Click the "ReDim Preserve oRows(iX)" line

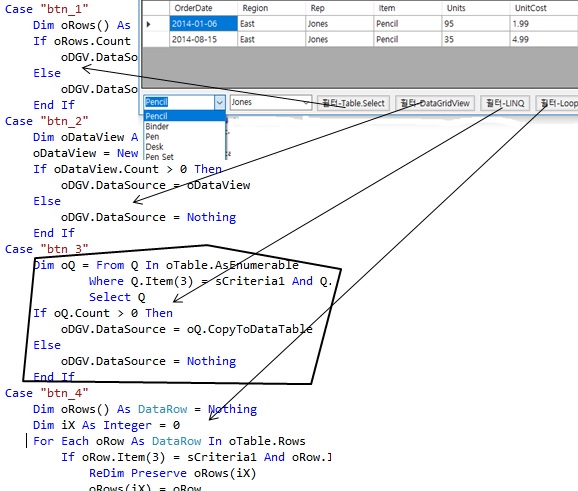click(x=173, y=473)
